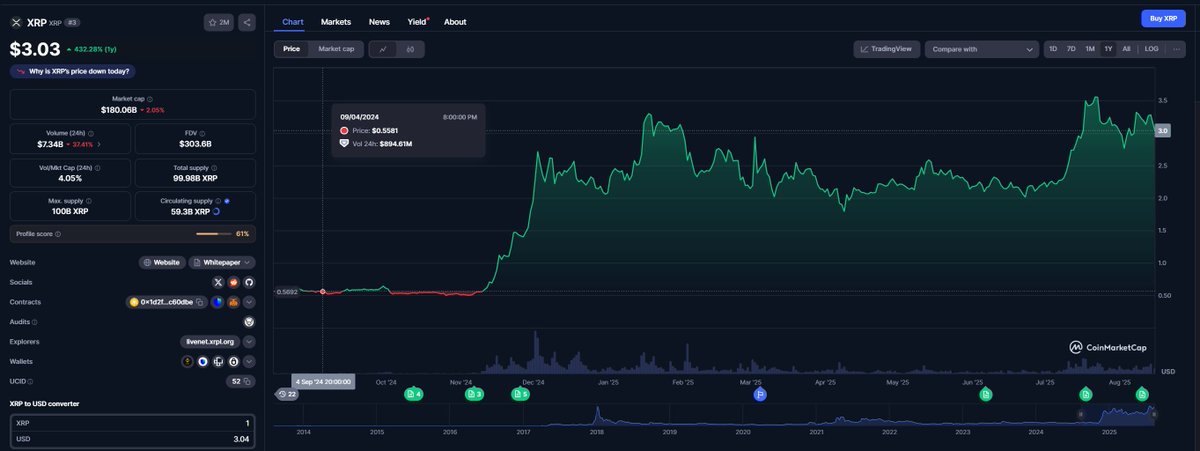Open the fourth wallet icon in Wallets row

click(233, 361)
